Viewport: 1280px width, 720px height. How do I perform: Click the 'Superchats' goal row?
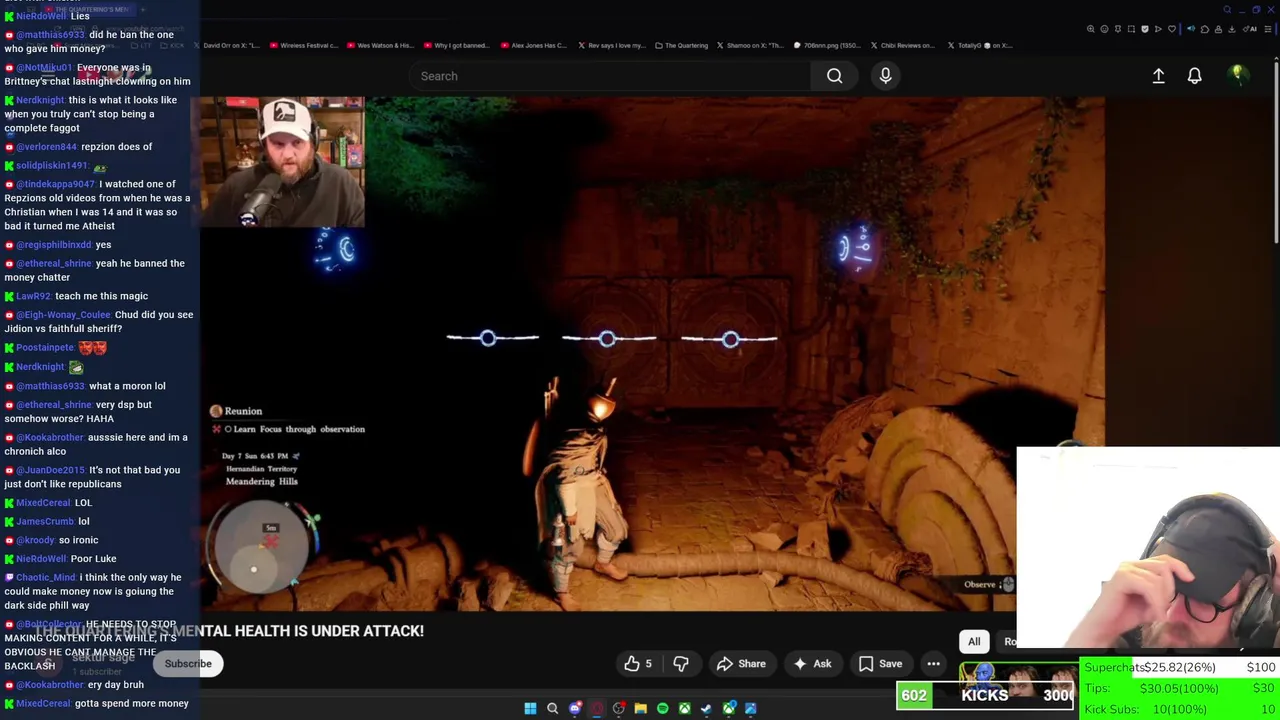pyautogui.click(x=1180, y=667)
